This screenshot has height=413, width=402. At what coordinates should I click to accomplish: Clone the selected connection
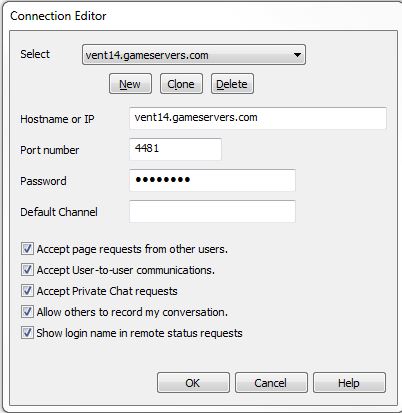pos(181,84)
